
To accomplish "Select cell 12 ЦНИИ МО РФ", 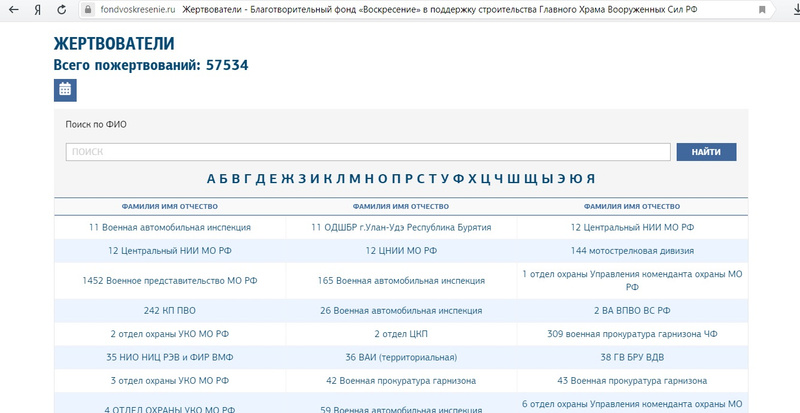I will pyautogui.click(x=401, y=251).
